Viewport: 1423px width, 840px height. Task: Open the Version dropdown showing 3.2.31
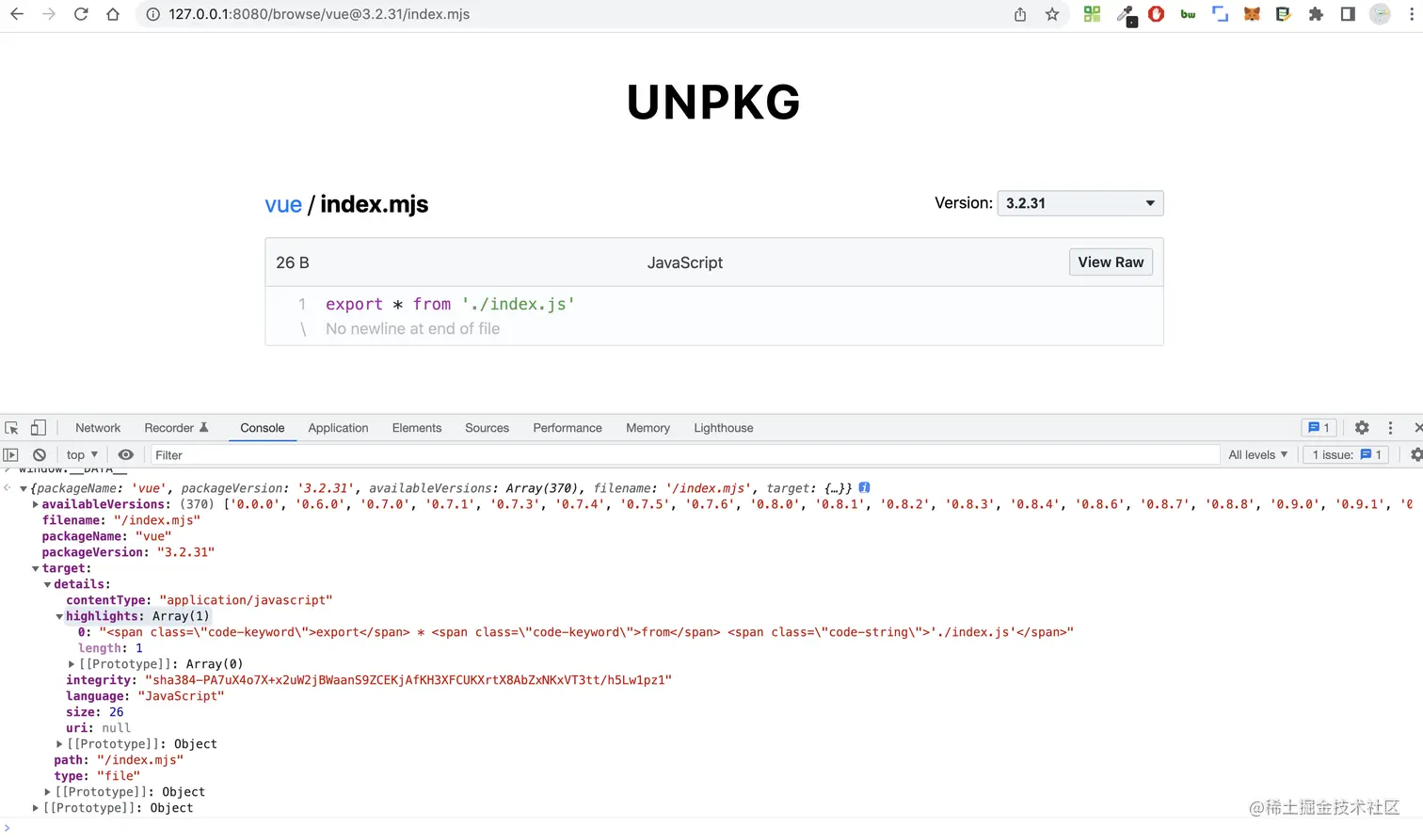[1079, 203]
